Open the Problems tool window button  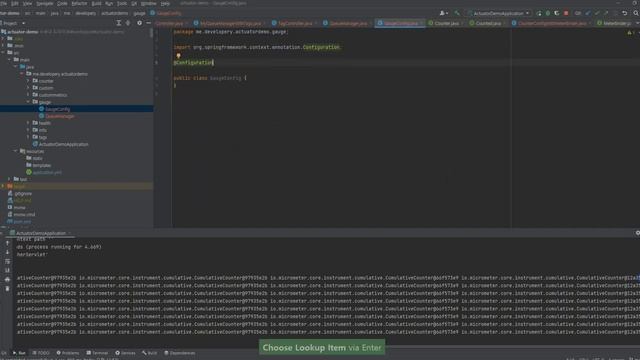[68, 353]
